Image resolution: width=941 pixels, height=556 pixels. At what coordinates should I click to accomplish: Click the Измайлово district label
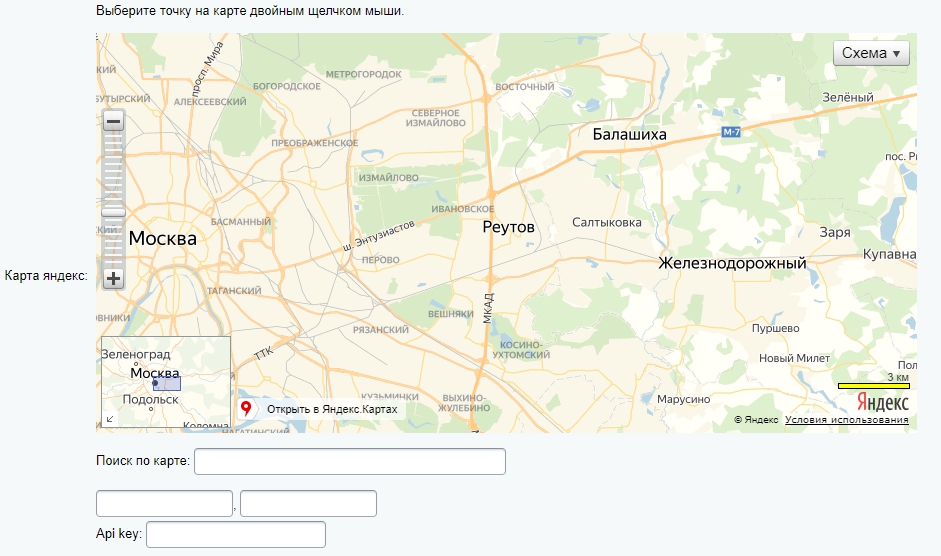tap(389, 178)
